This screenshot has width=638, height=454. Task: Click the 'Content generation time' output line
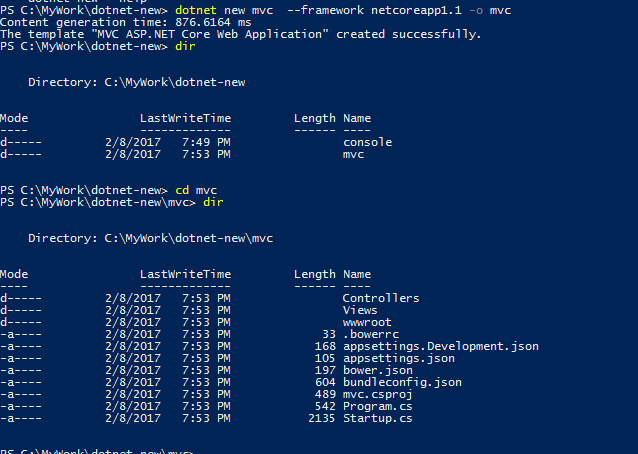pos(125,22)
